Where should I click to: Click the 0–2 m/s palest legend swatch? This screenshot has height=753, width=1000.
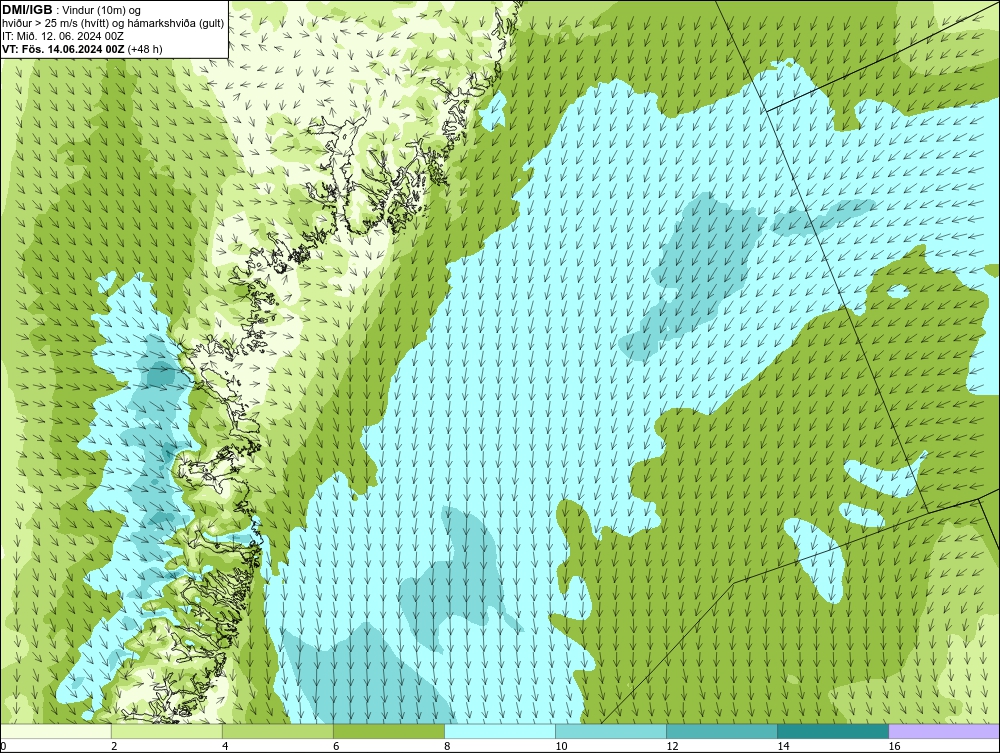(56, 731)
